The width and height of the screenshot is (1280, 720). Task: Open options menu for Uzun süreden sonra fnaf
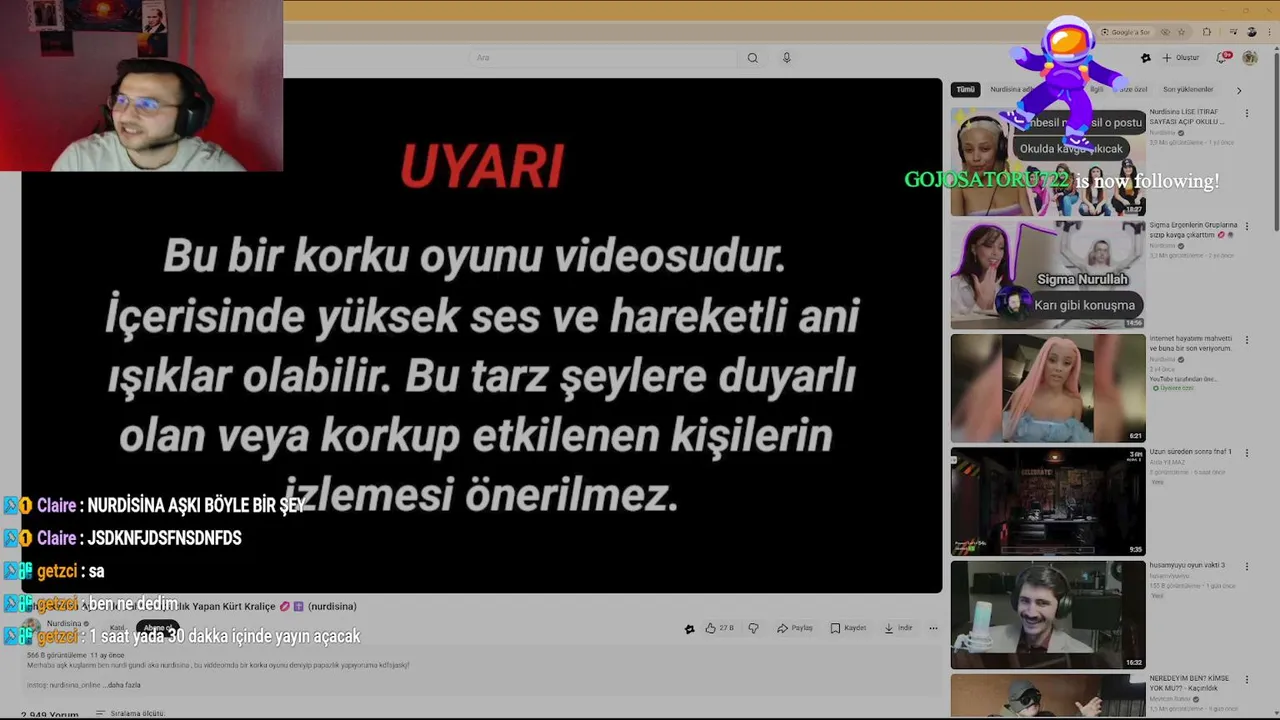[1246, 453]
